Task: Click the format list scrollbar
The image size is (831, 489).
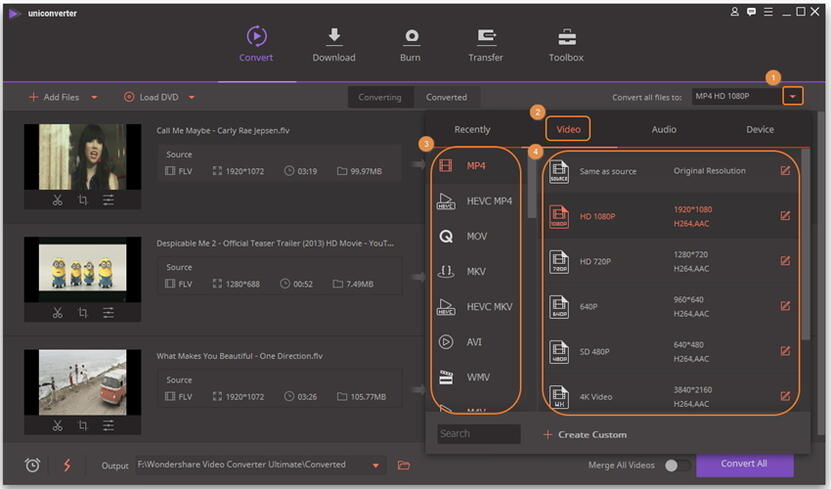Action: click(532, 183)
